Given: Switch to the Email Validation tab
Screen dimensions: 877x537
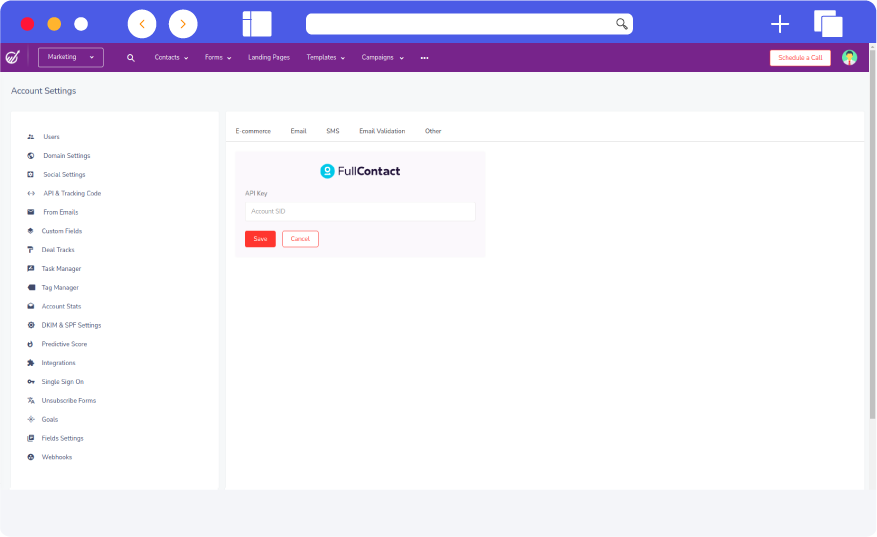Looking at the screenshot, I should (382, 131).
